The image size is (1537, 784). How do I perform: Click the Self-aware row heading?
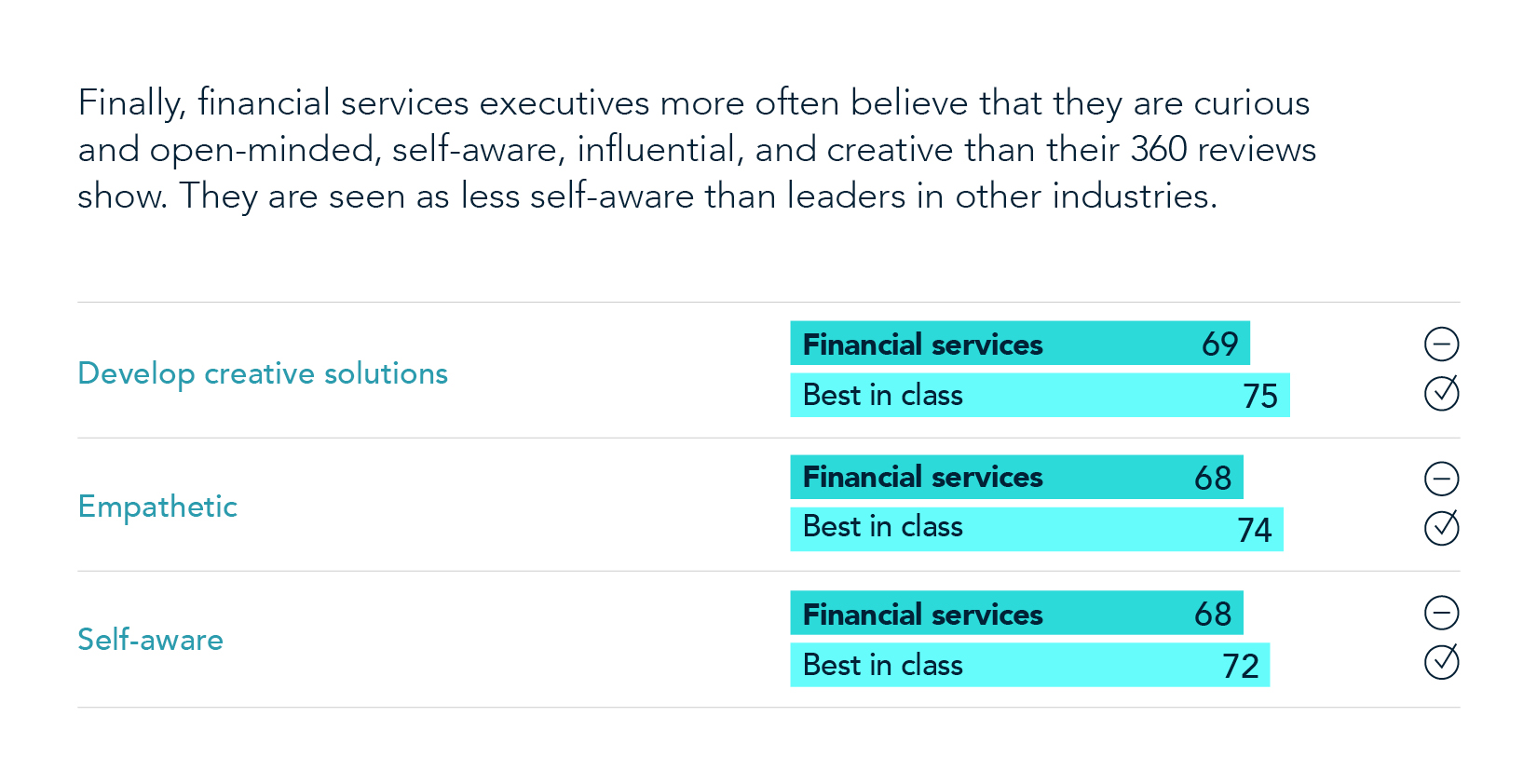pos(150,640)
